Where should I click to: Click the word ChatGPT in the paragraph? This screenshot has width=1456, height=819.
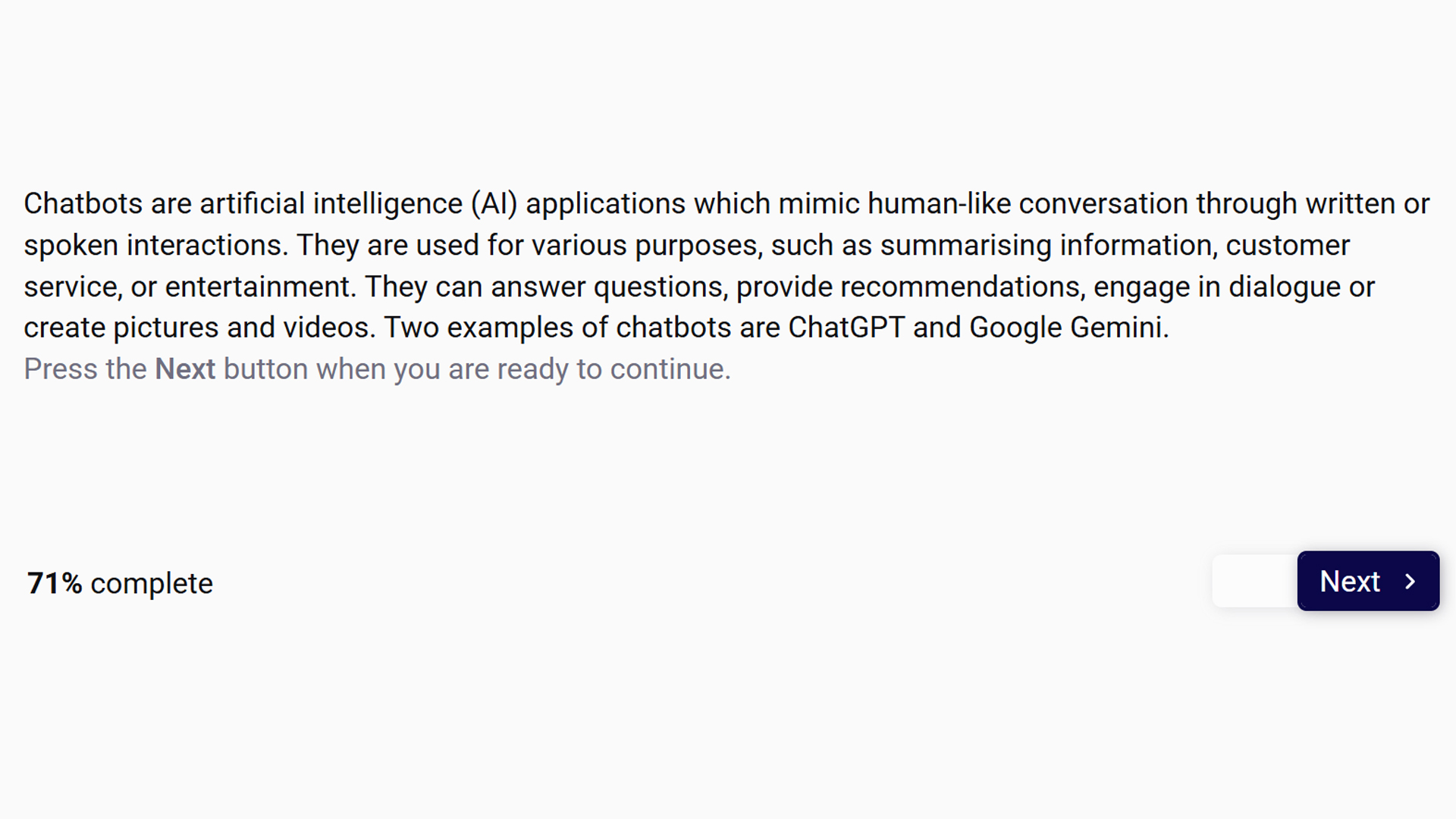[846, 328]
